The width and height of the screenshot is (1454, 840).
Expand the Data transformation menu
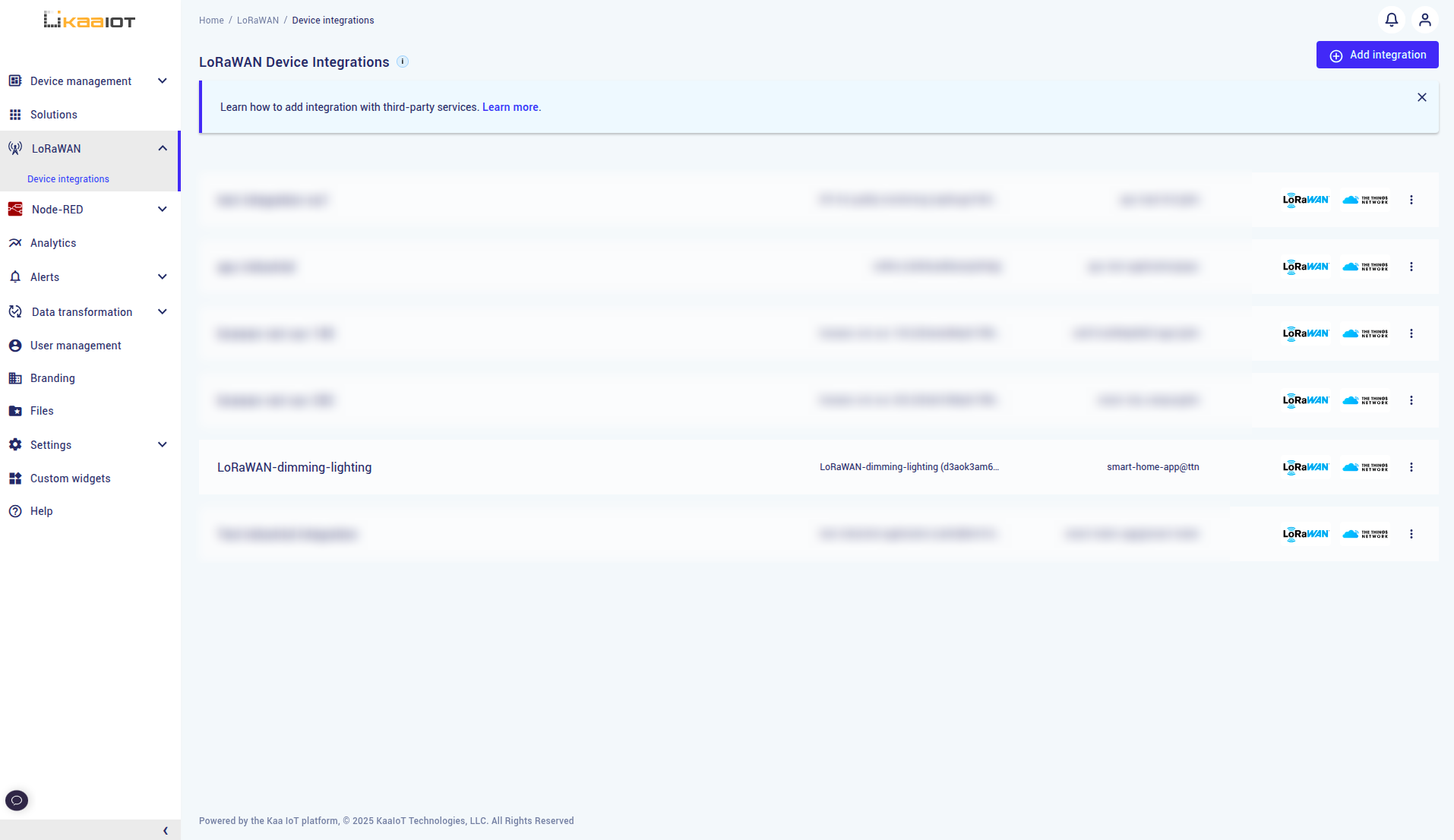pyautogui.click(x=162, y=311)
